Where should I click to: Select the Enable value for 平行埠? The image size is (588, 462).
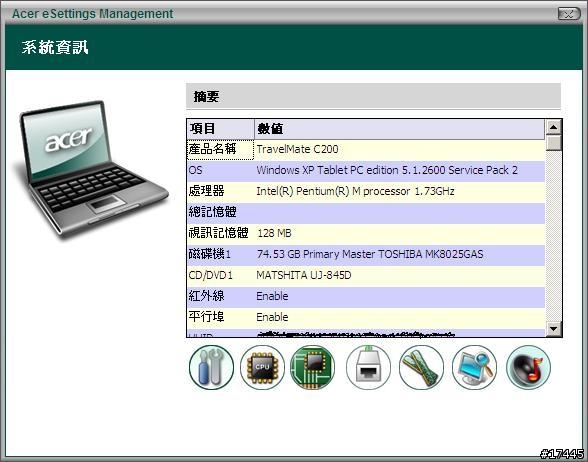pyautogui.click(x=272, y=317)
